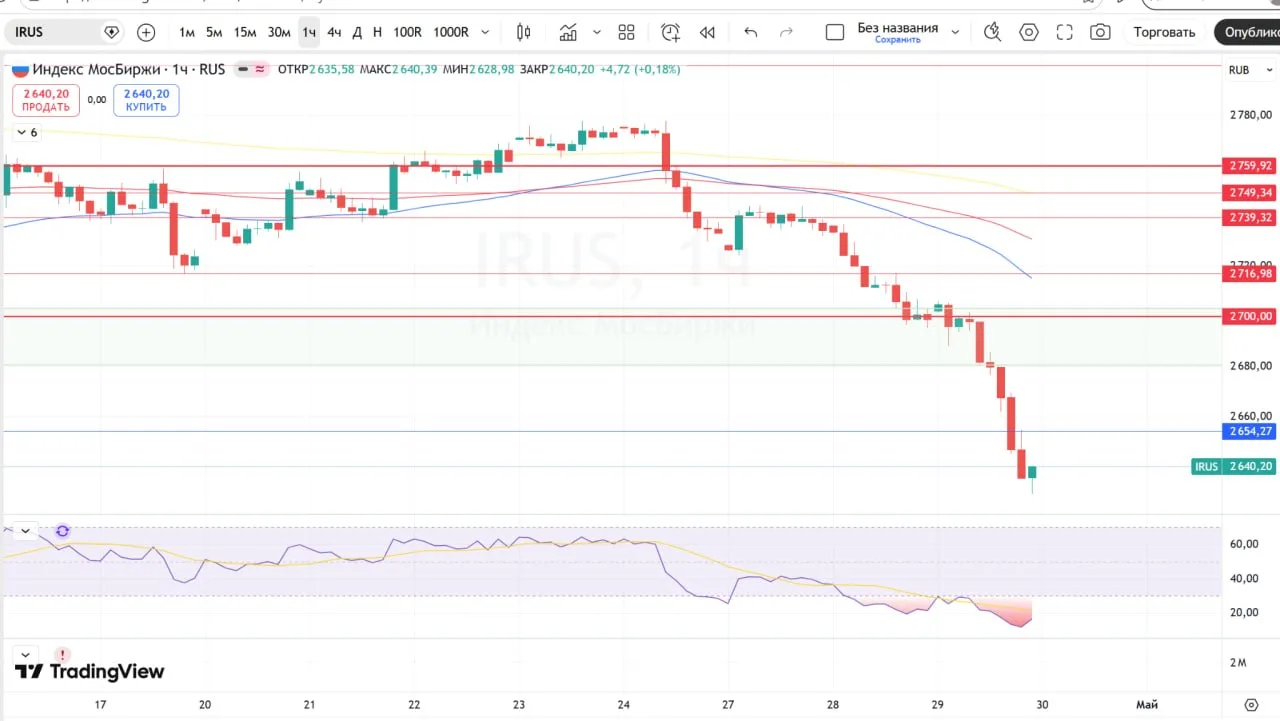Switch to the 30м timeframe
This screenshot has width=1280, height=721.
[x=279, y=32]
